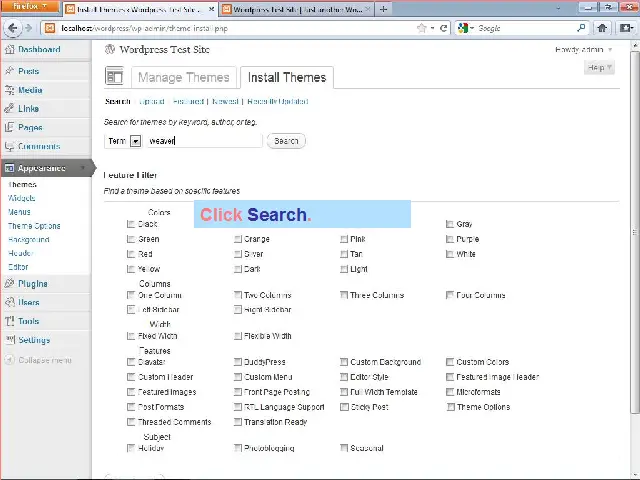The height and width of the screenshot is (480, 640).
Task: Select the Install Themes tab
Action: [287, 77]
